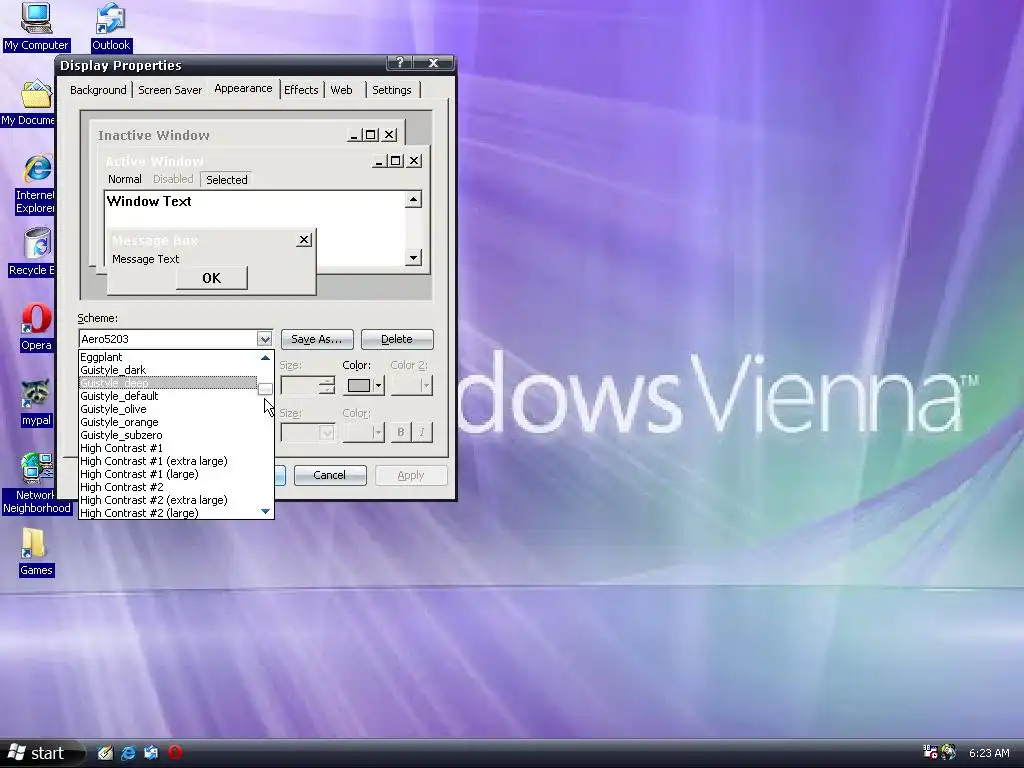Click the preview OK button
The width and height of the screenshot is (1024, 768).
(212, 278)
